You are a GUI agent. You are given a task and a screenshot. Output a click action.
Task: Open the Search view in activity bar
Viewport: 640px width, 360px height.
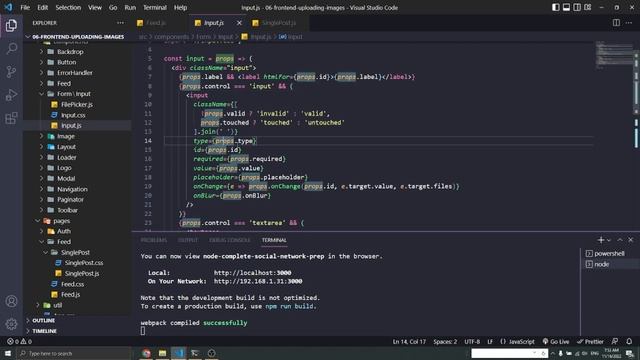point(11,49)
